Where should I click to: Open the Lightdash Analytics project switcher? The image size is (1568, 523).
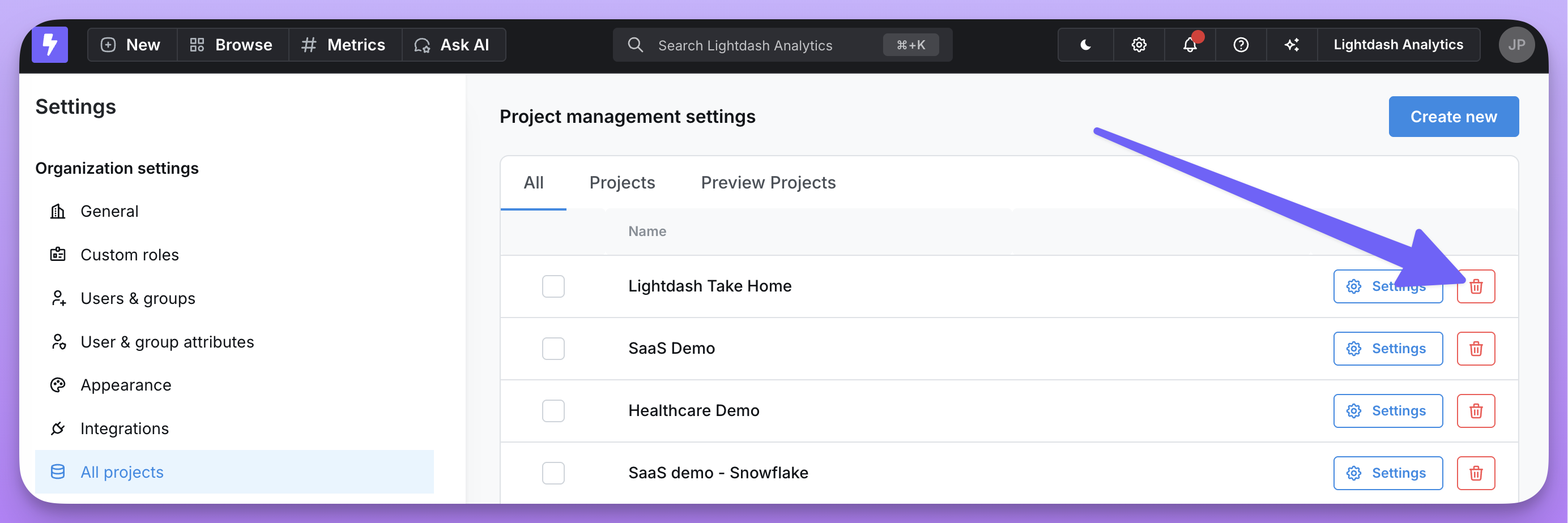1397,45
